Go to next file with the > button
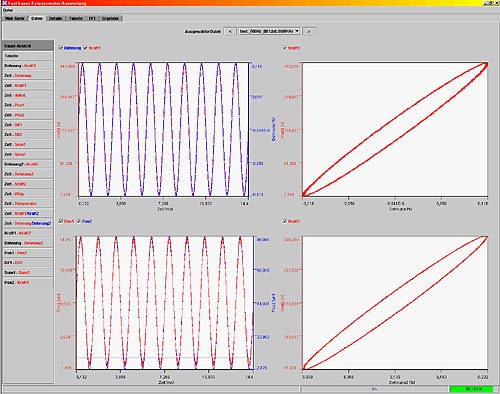 [x=309, y=31]
